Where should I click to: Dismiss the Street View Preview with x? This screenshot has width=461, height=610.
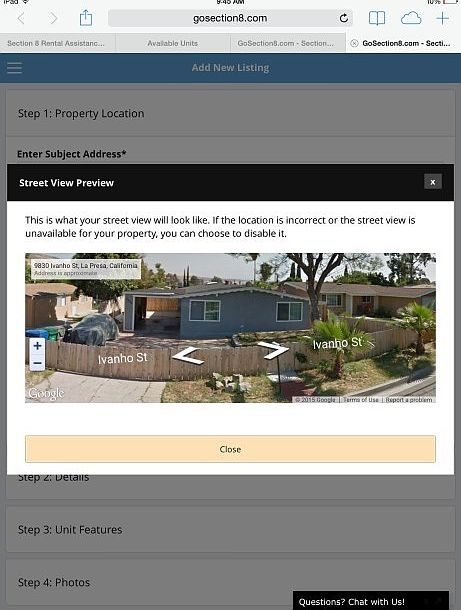(x=433, y=182)
